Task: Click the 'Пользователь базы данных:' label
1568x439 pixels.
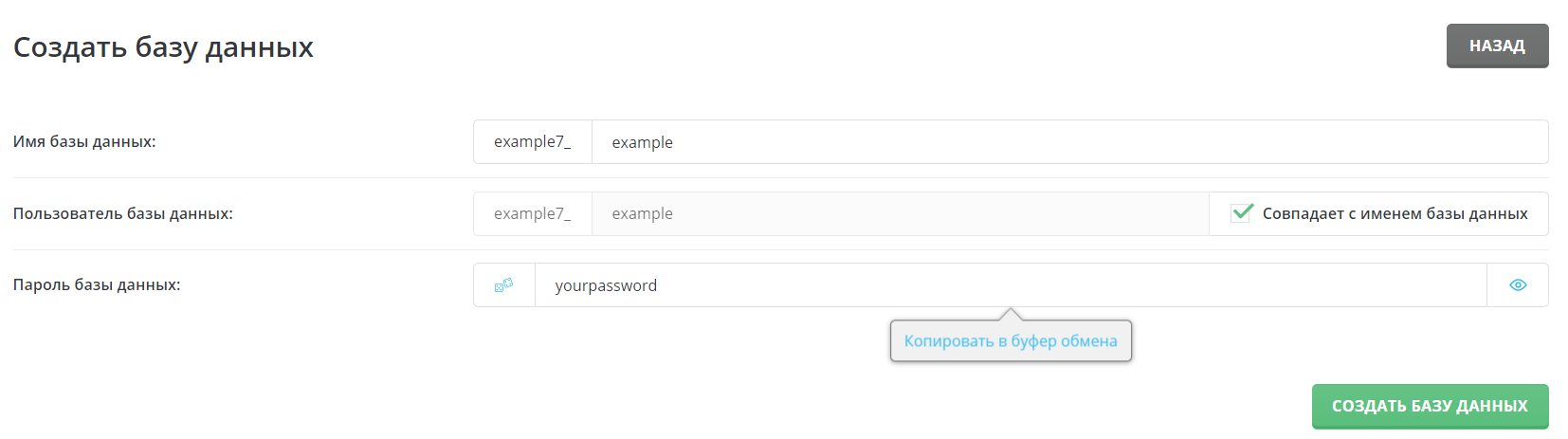Action: 123,214
